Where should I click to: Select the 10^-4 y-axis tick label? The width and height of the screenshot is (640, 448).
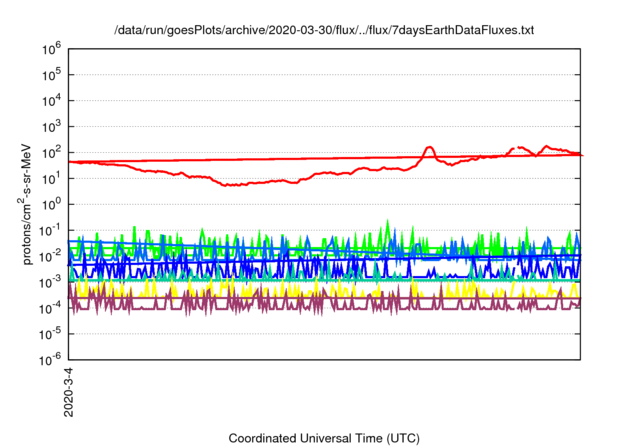(50, 307)
